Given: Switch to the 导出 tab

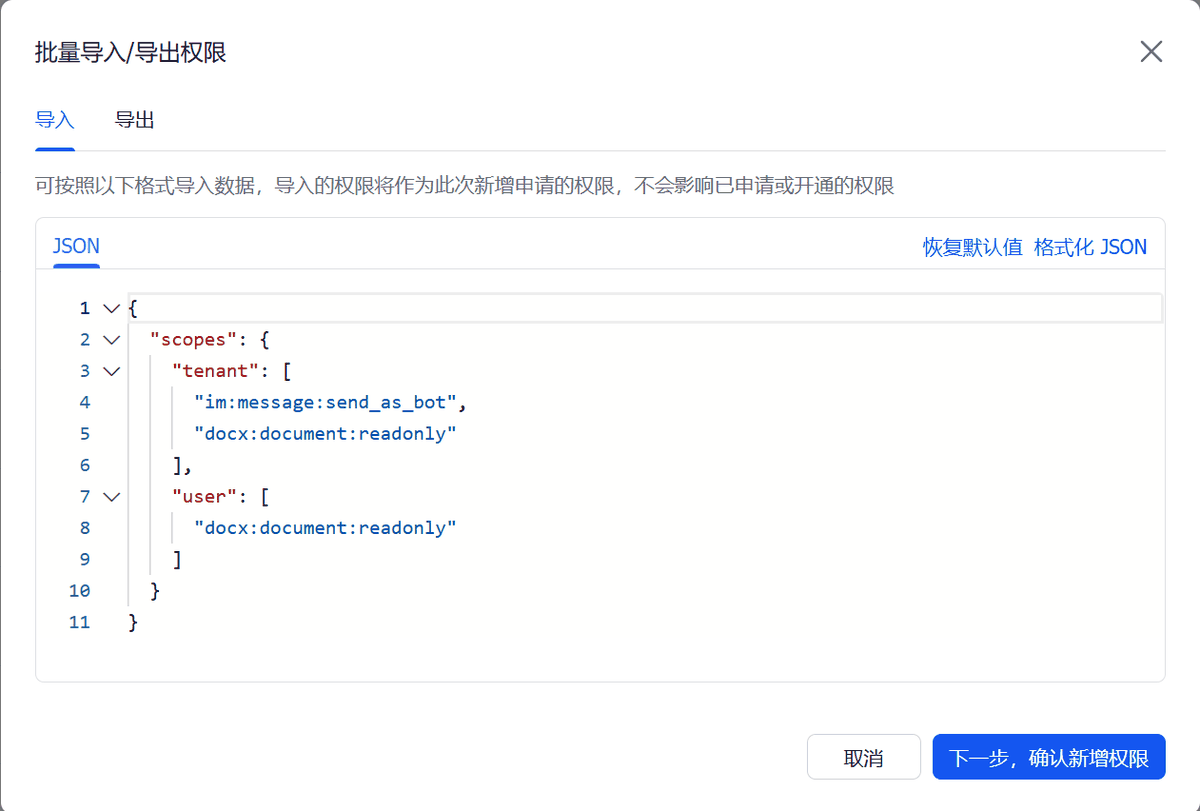Looking at the screenshot, I should (134, 121).
